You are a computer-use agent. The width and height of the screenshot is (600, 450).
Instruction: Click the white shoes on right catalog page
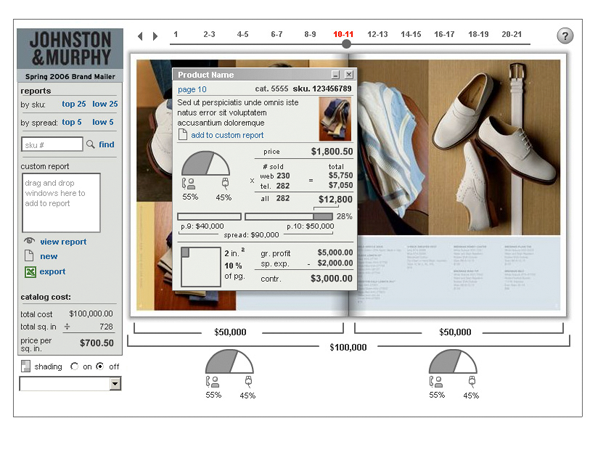tap(494, 153)
